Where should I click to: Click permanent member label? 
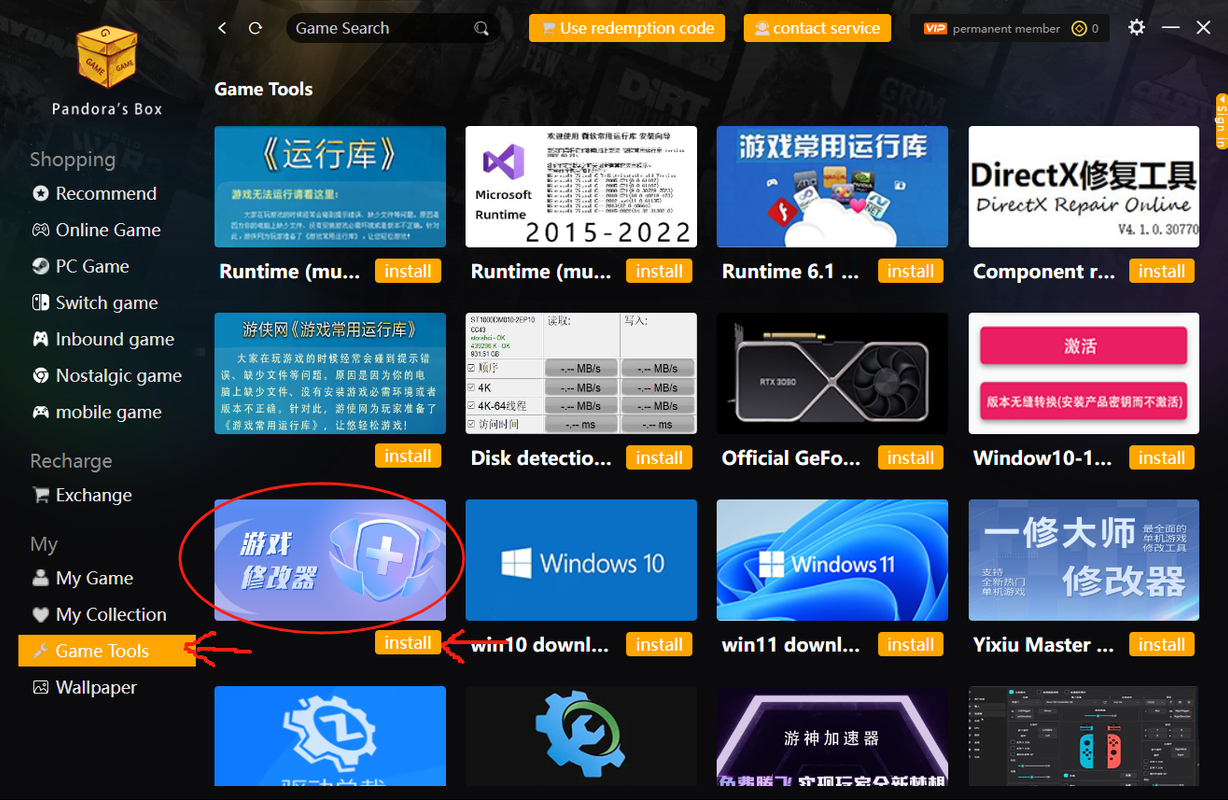1006,29
